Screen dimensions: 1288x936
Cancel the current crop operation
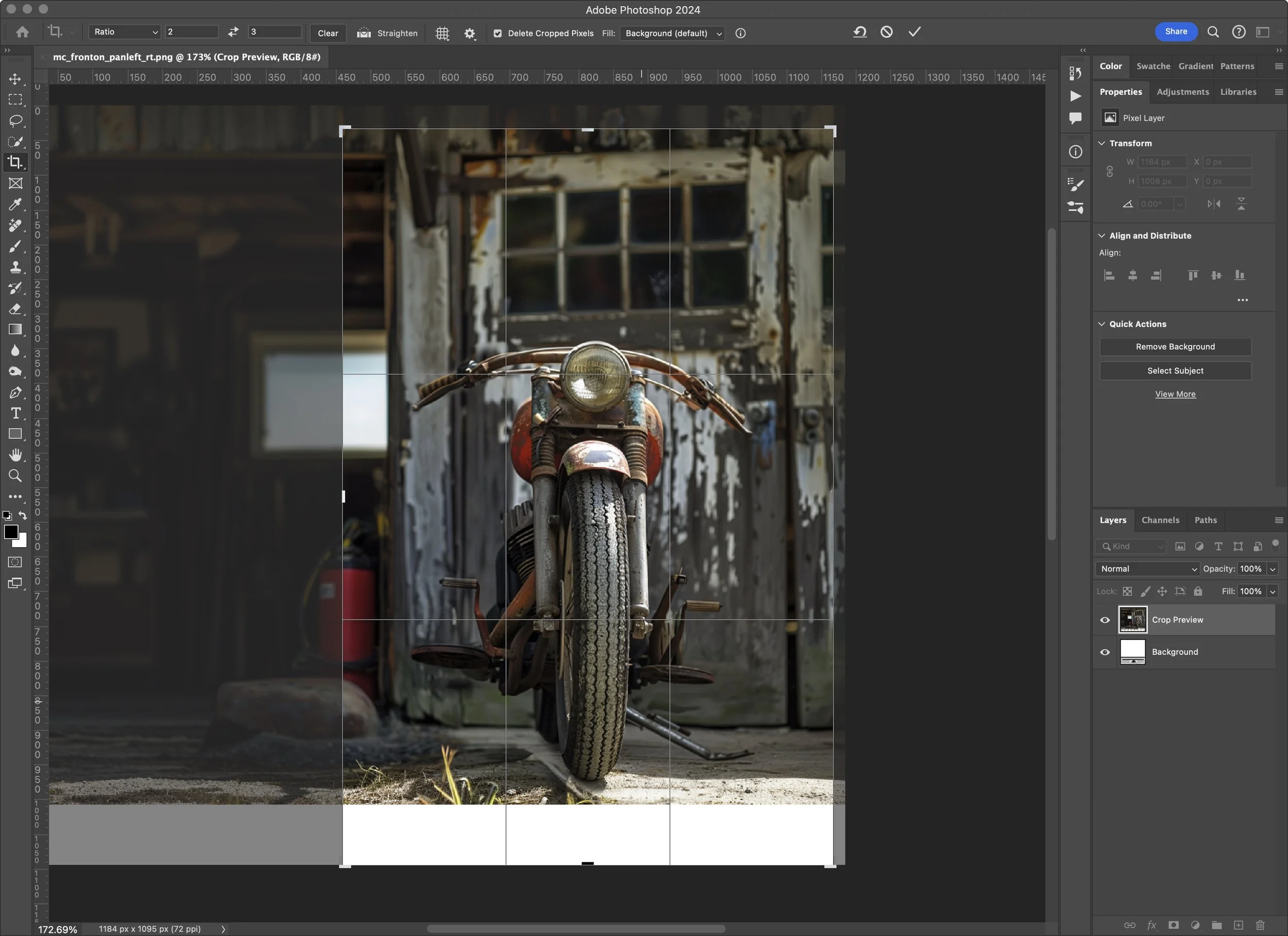887,32
